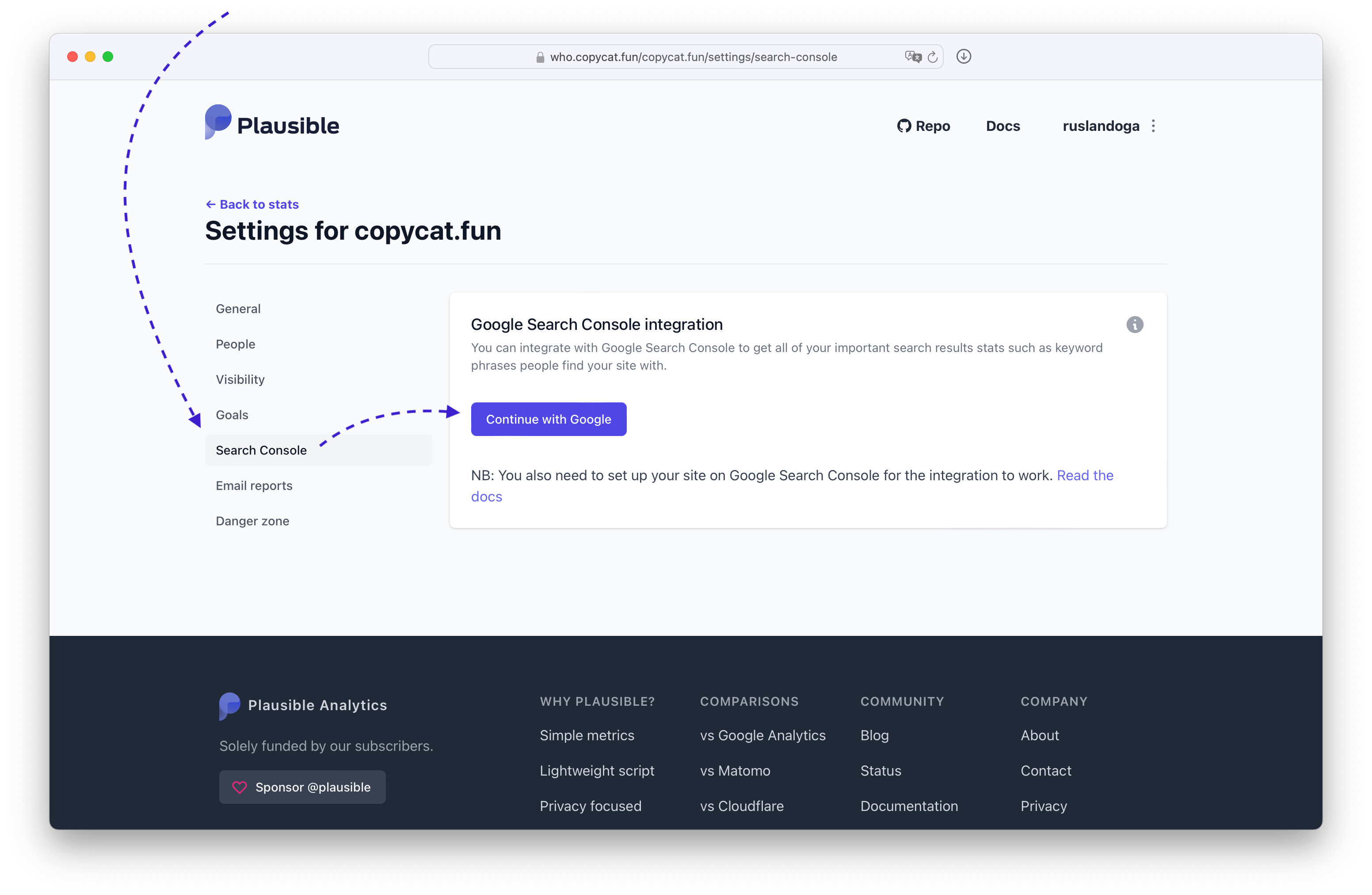
Task: Open Docs in top navigation
Action: [x=1002, y=126]
